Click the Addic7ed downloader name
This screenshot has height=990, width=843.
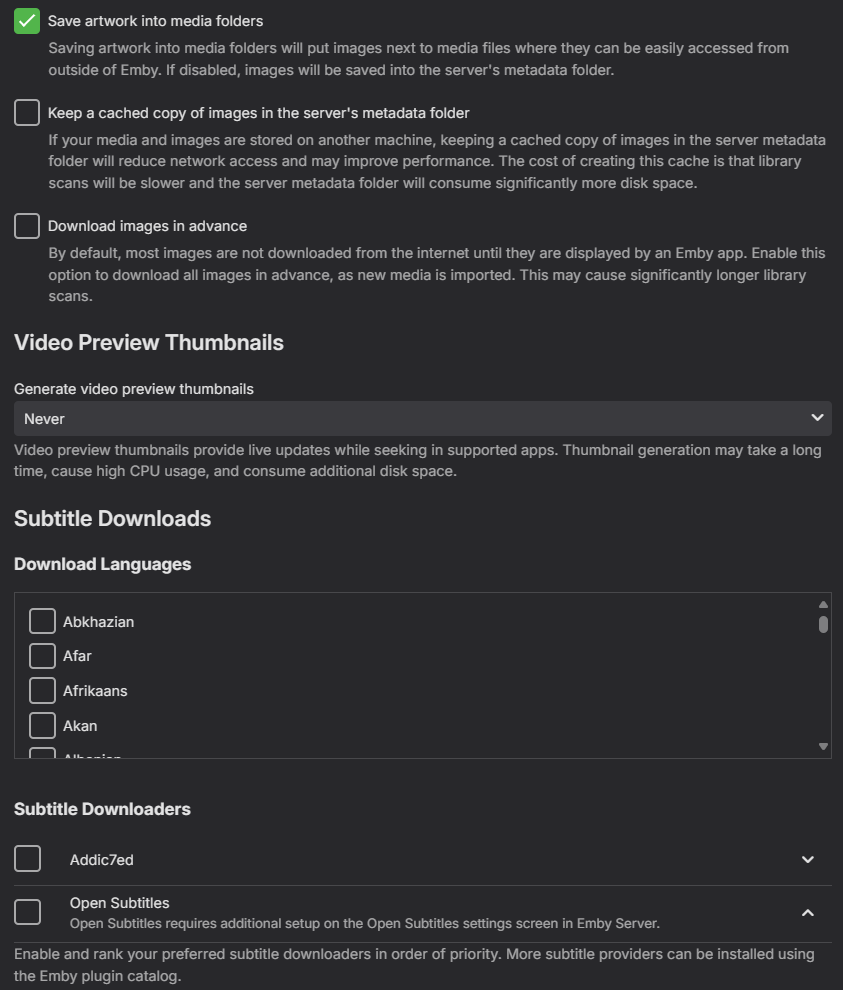click(101, 860)
